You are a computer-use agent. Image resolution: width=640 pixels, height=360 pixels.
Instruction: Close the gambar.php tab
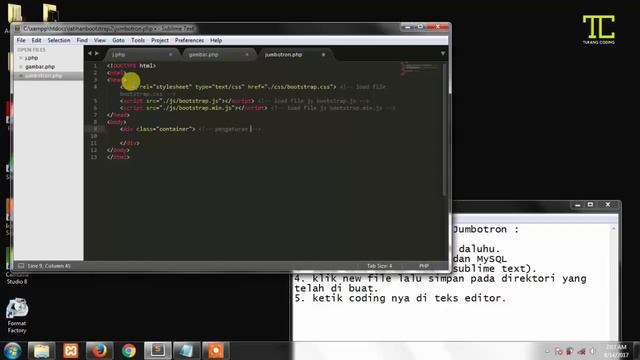tap(247, 54)
